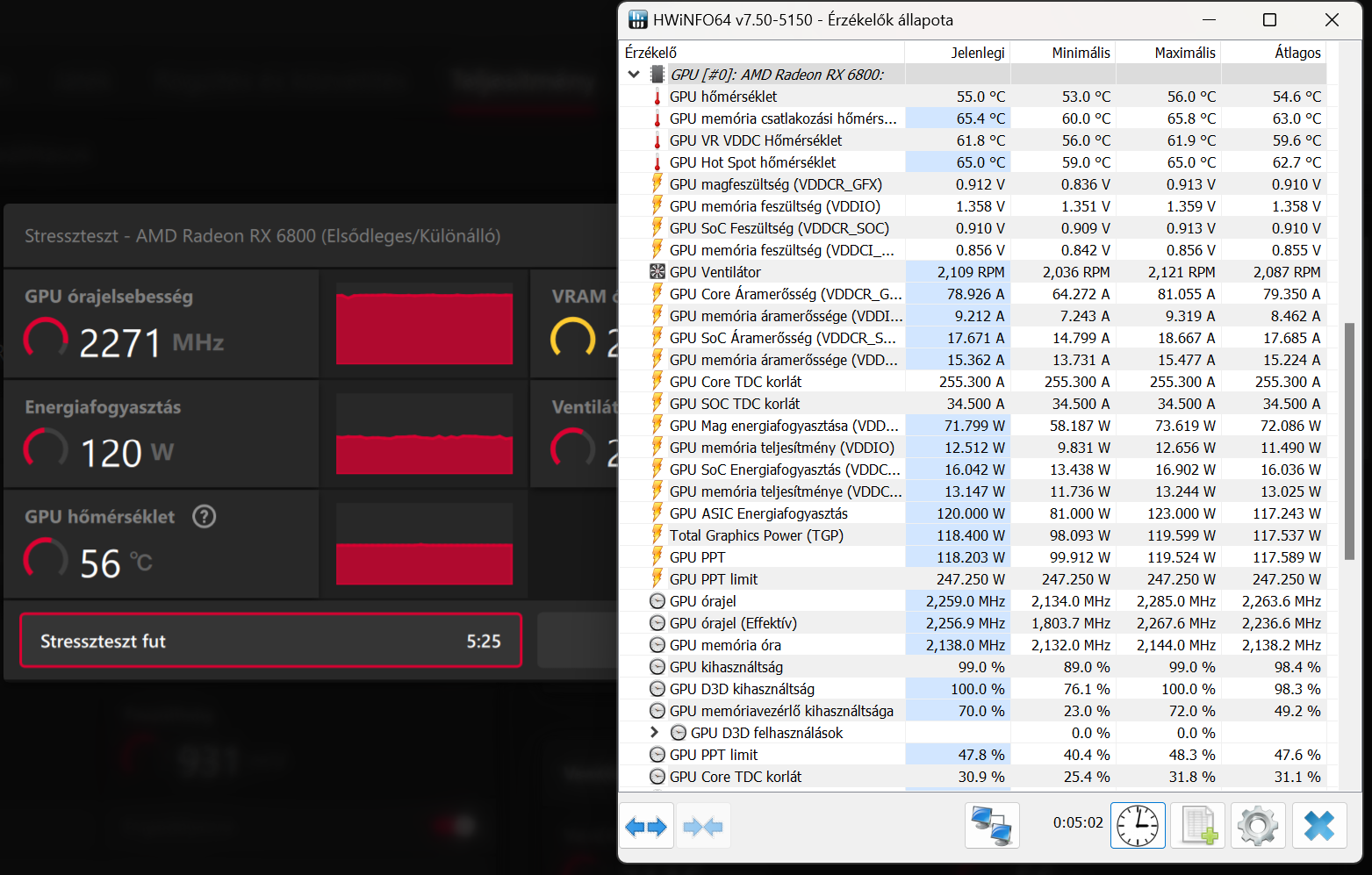The height and width of the screenshot is (875, 1372).
Task: Click the lightning icon of GPU PPT limit watt row
Action: point(657,578)
